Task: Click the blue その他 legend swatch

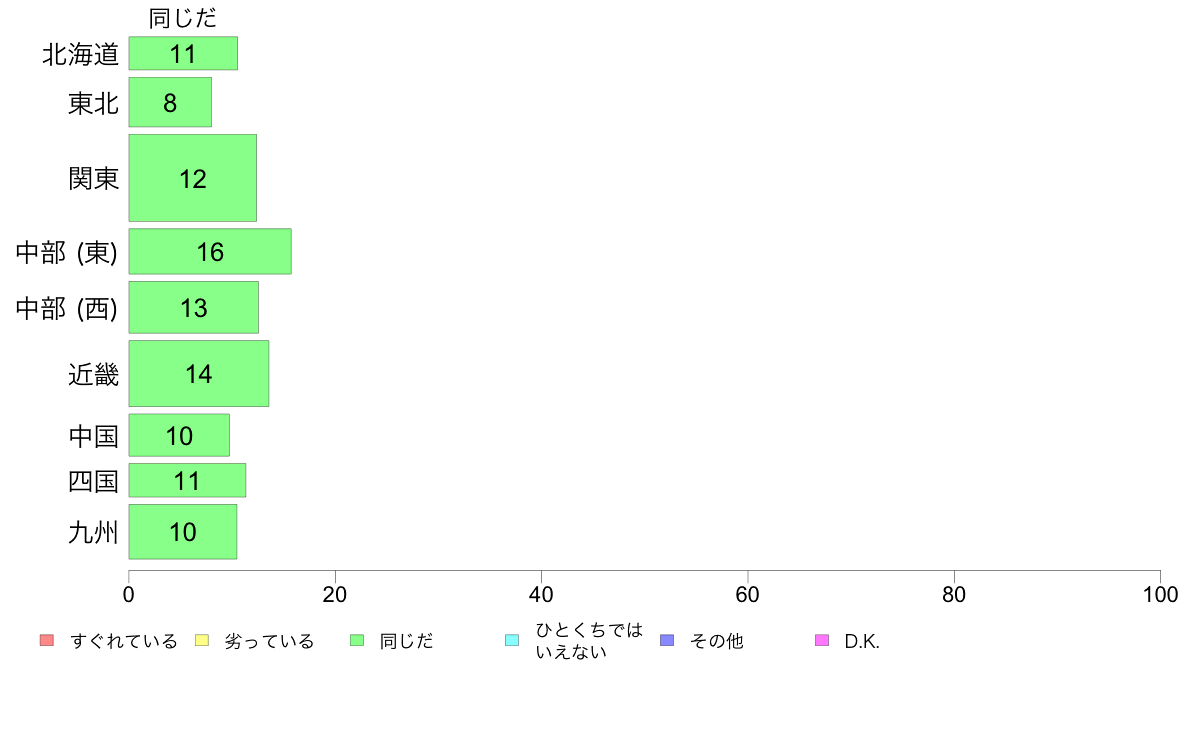Action: coord(667,640)
